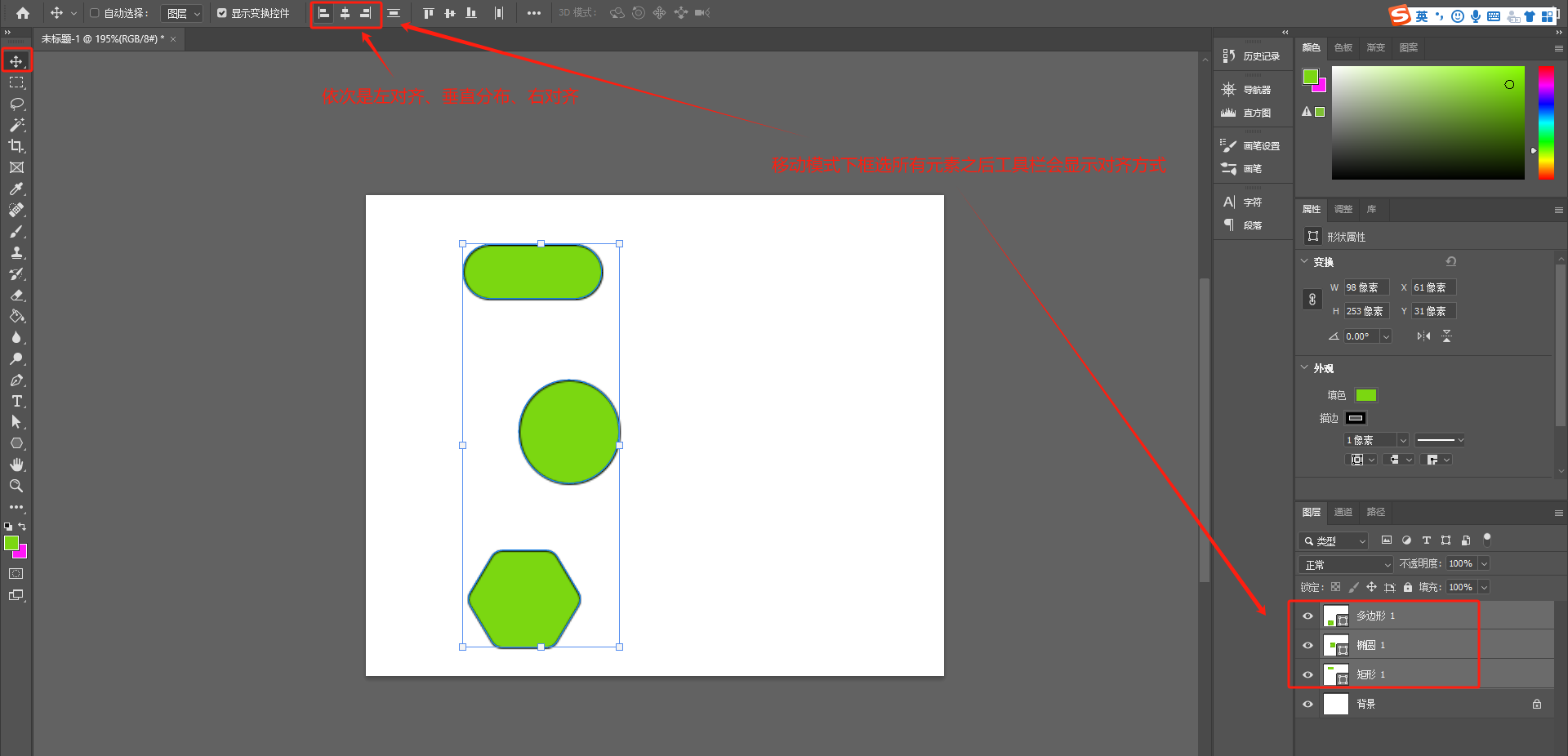Open the more align options ellipsis

pos(533,13)
